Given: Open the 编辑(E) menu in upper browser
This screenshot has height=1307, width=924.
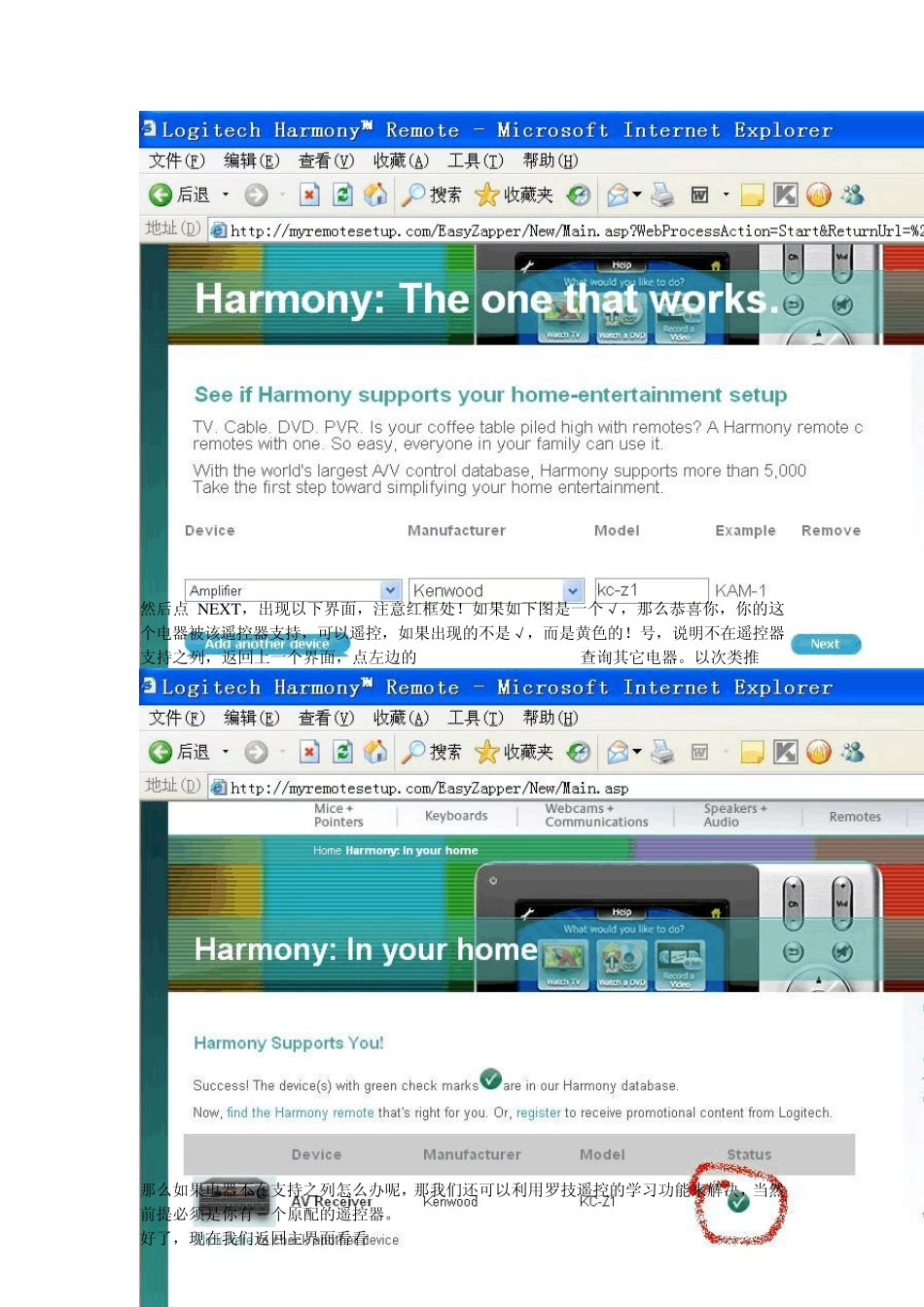Looking at the screenshot, I should 252,160.
